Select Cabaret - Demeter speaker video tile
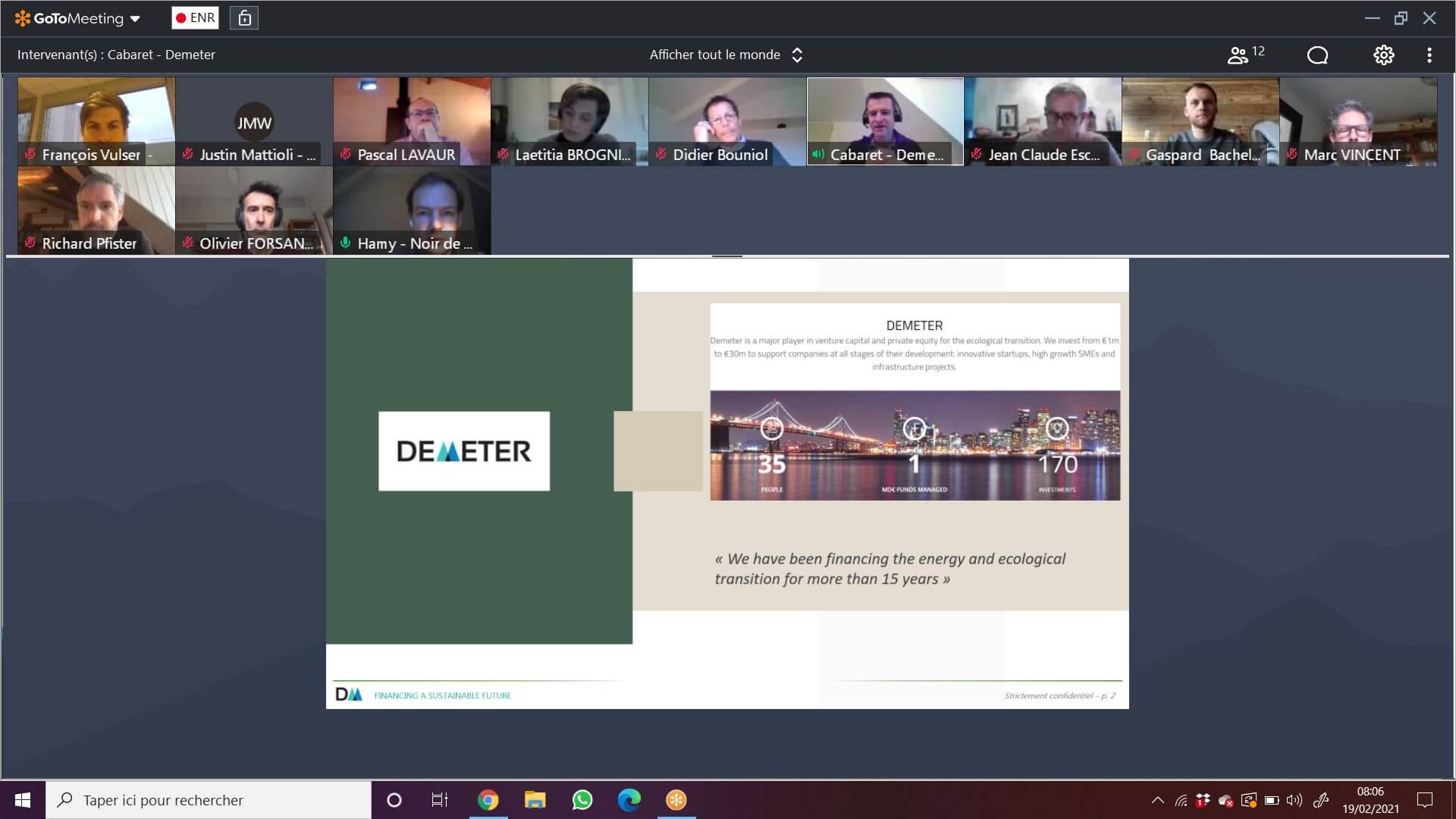 click(885, 121)
